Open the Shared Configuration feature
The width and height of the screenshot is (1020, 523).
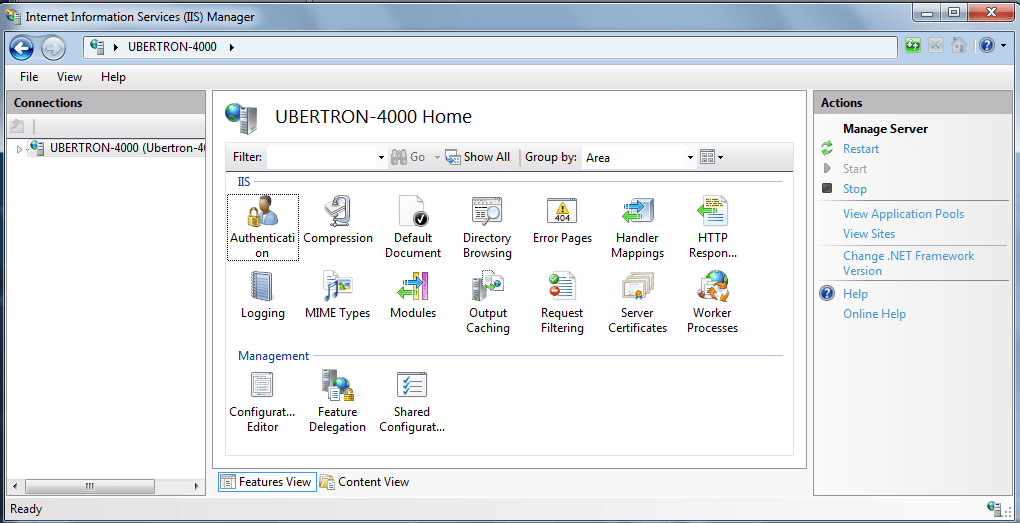412,401
